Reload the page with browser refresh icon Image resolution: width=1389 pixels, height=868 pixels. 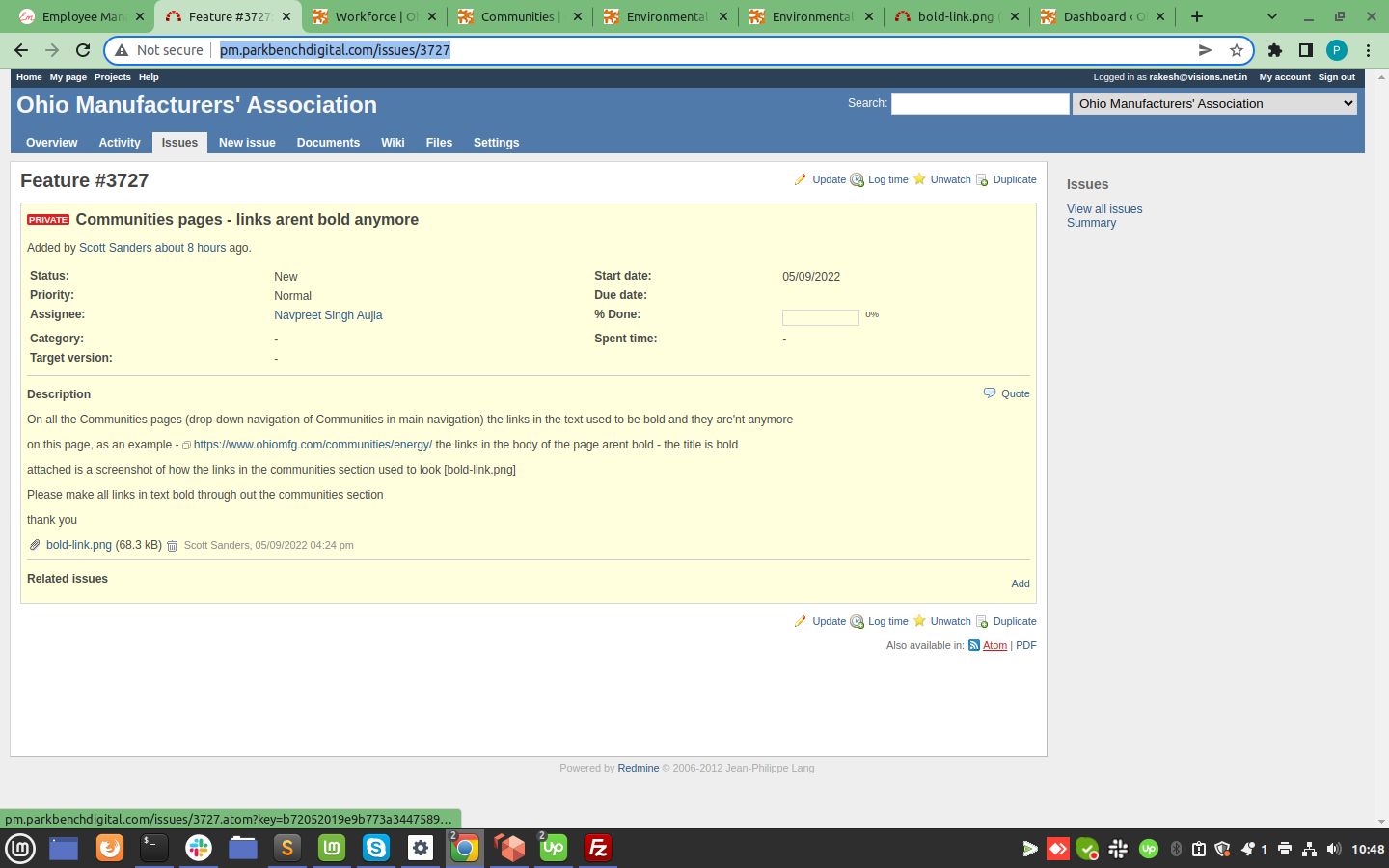83,50
